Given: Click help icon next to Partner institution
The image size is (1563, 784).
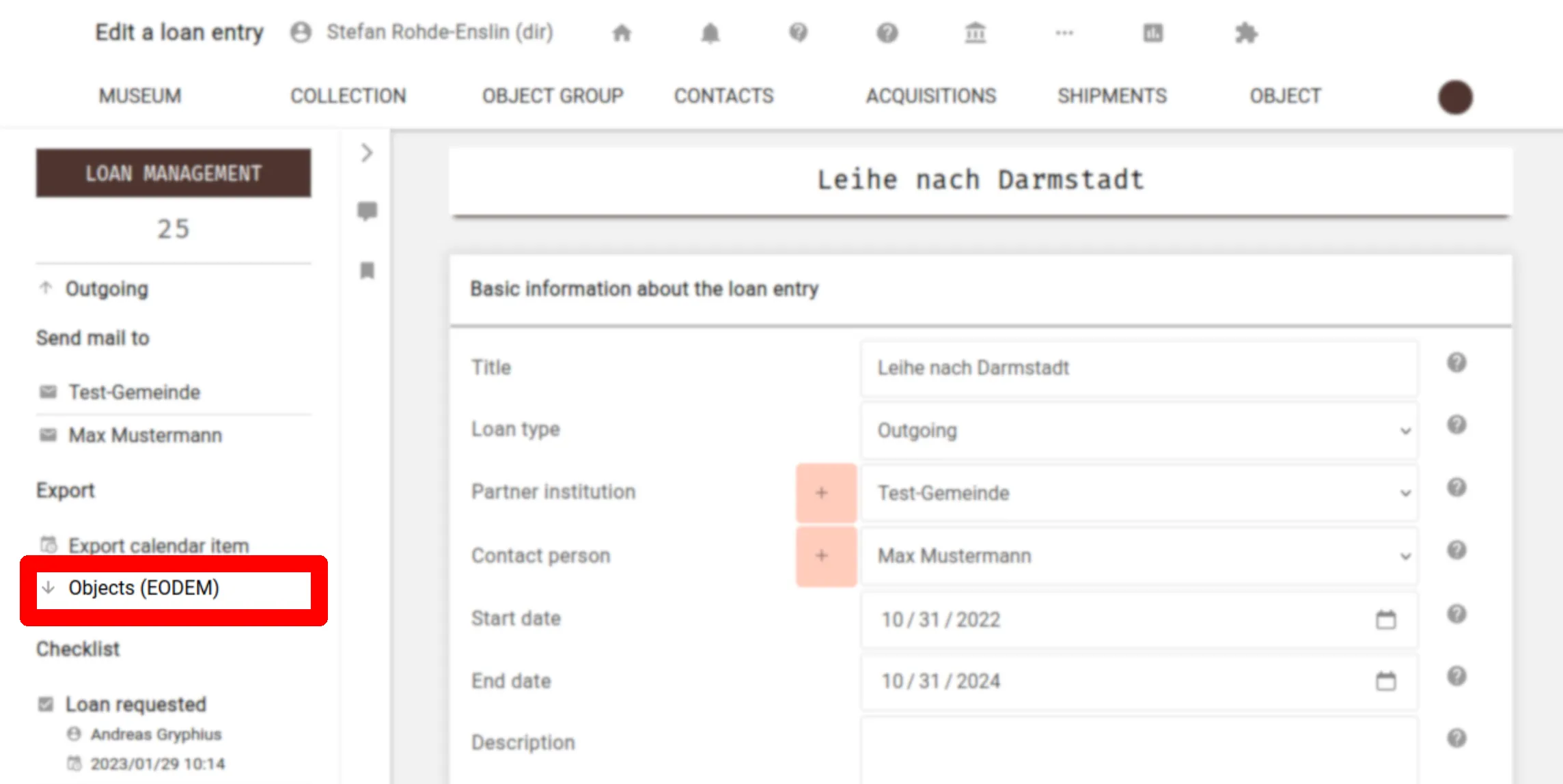Looking at the screenshot, I should [x=1456, y=488].
